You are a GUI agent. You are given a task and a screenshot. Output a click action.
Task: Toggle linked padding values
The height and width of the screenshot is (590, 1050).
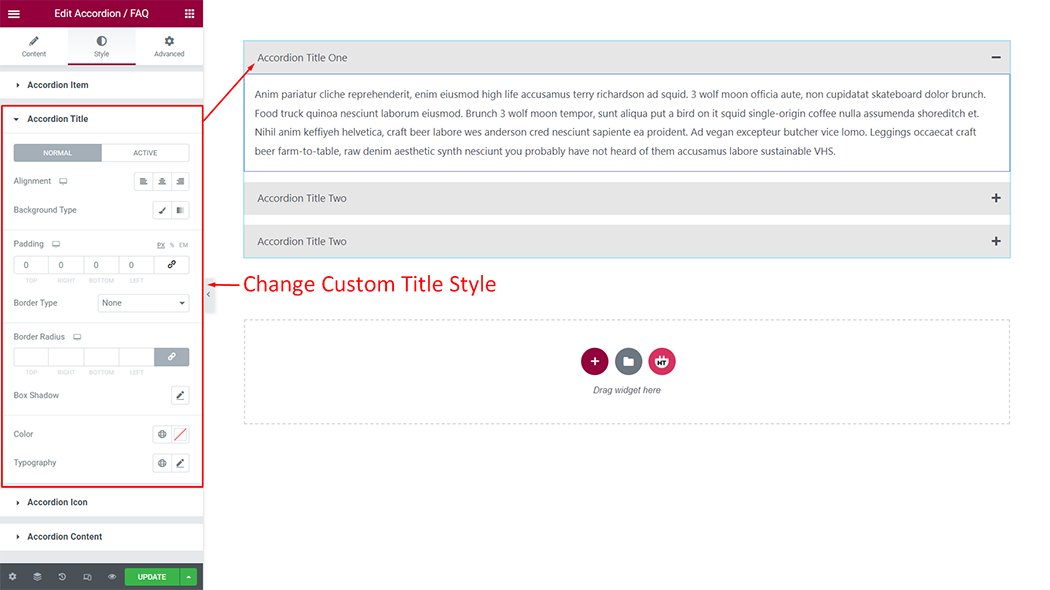[x=171, y=265]
